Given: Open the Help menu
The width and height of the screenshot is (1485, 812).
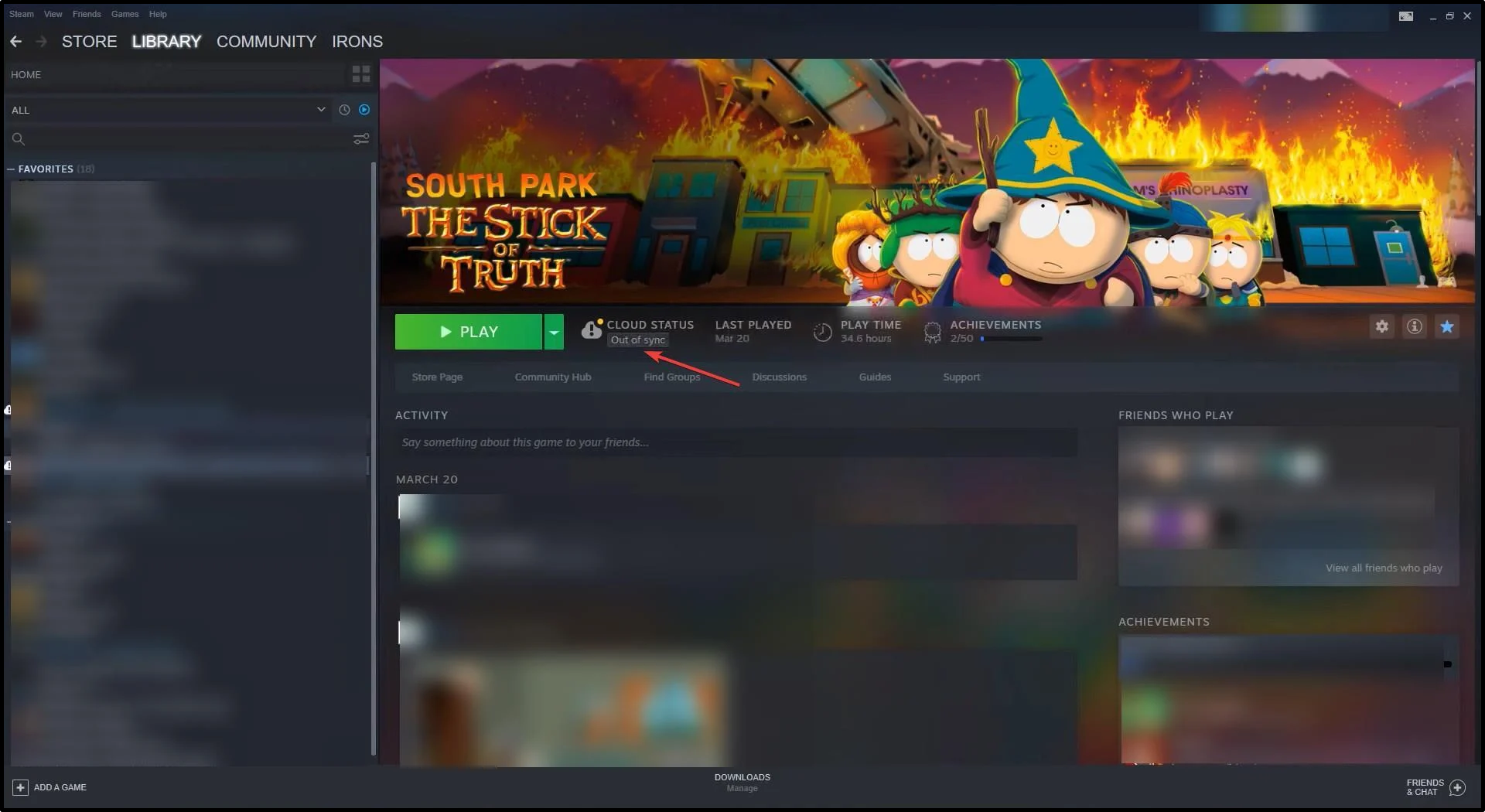Looking at the screenshot, I should [x=158, y=14].
